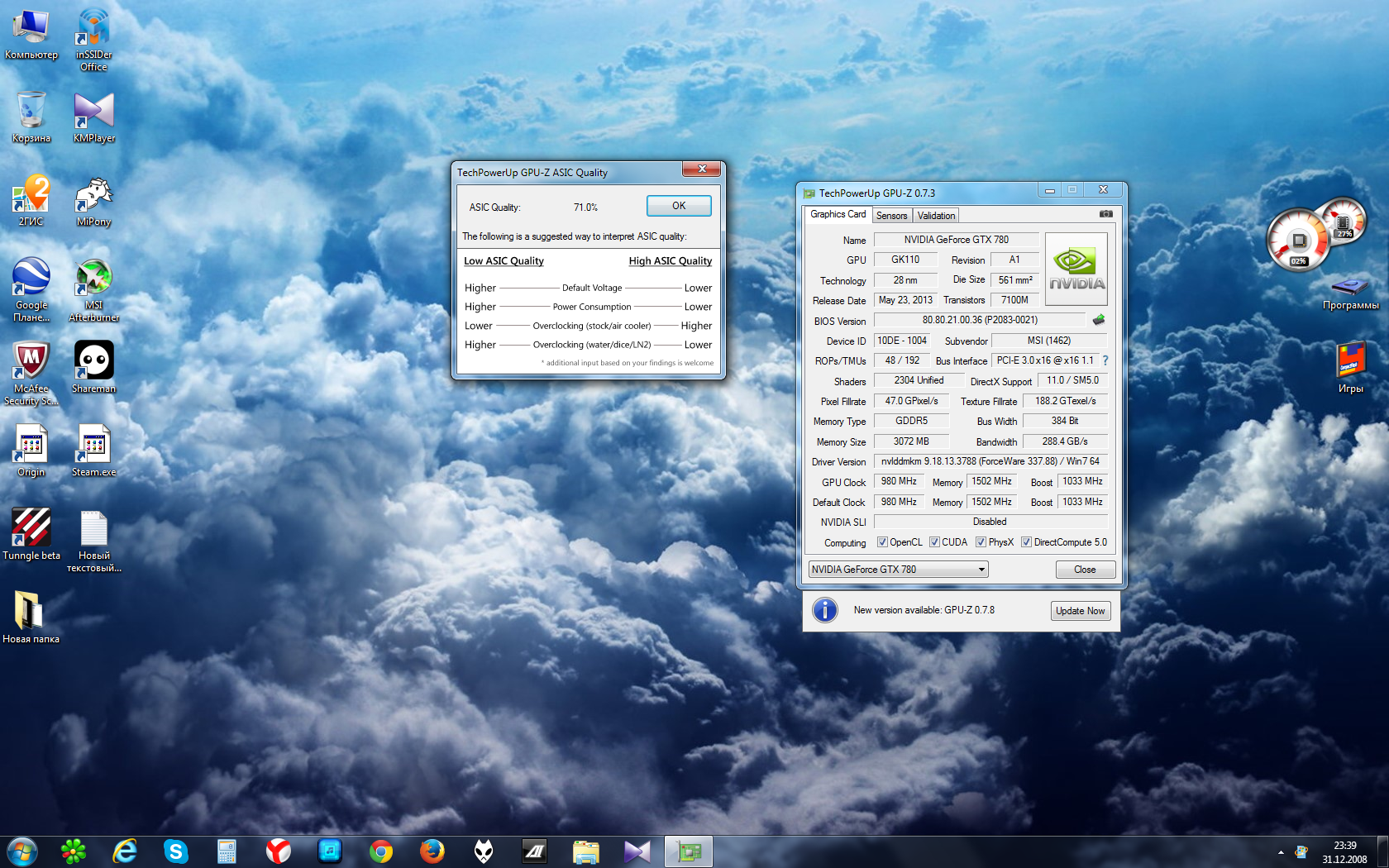
Task: Click the Close button in GPU-Z
Action: (x=1085, y=570)
